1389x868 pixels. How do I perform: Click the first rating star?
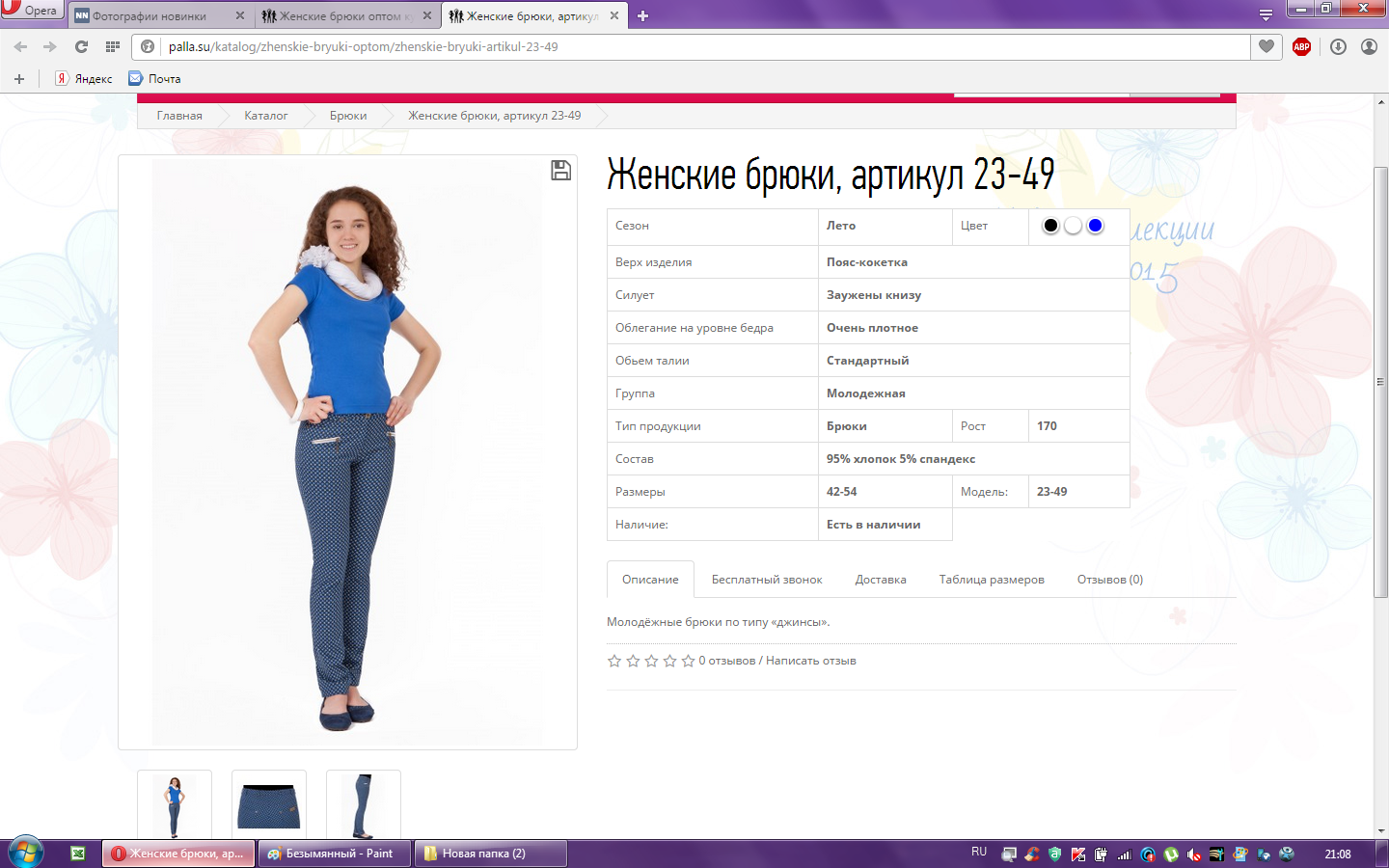tap(614, 661)
